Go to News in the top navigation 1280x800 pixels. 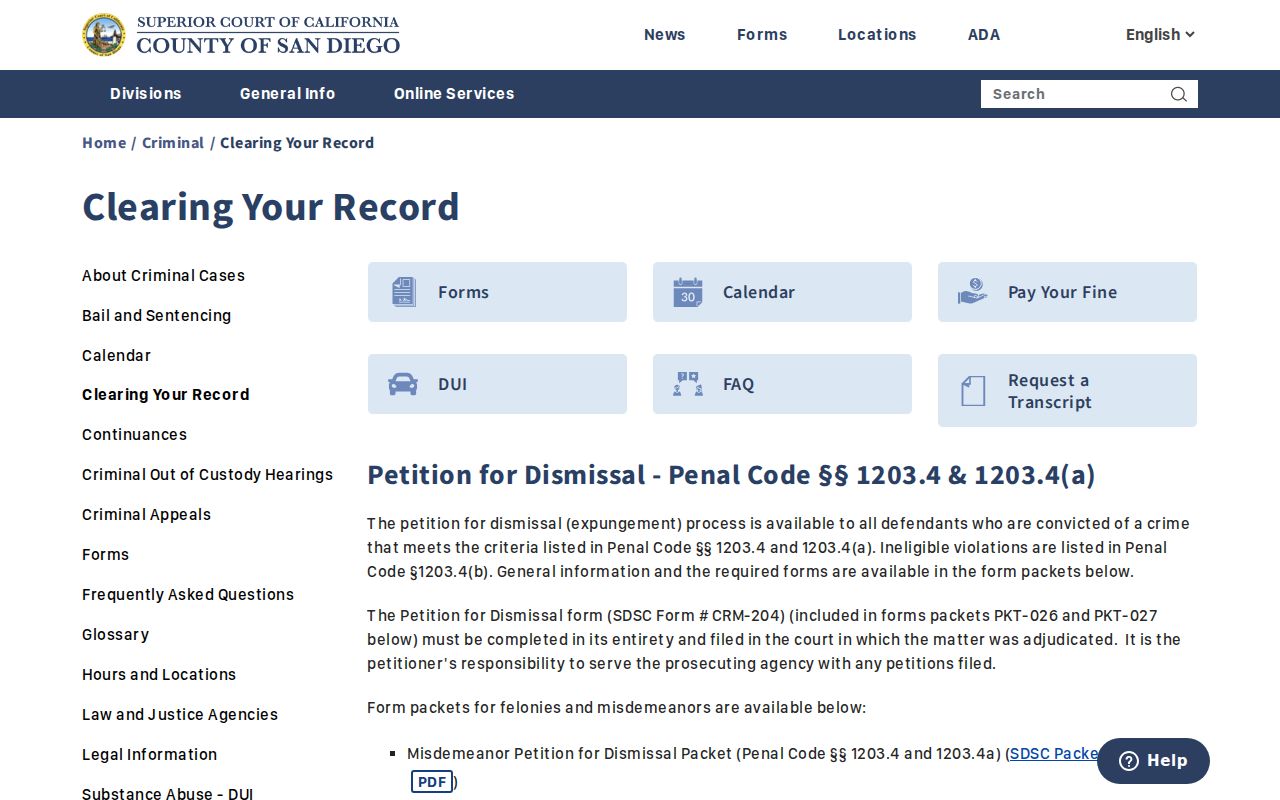click(665, 34)
